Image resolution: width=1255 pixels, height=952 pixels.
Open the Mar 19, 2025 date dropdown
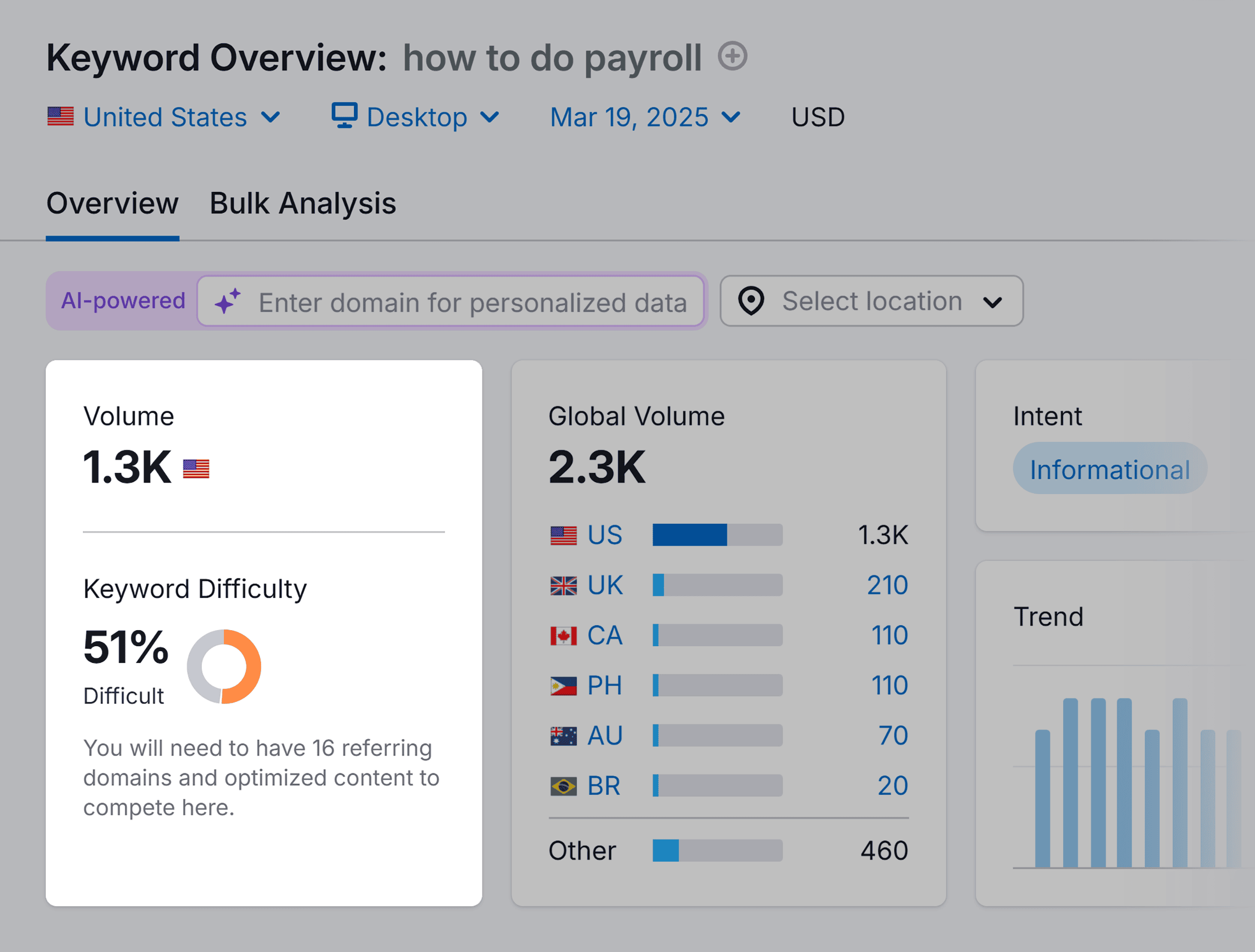coord(645,117)
